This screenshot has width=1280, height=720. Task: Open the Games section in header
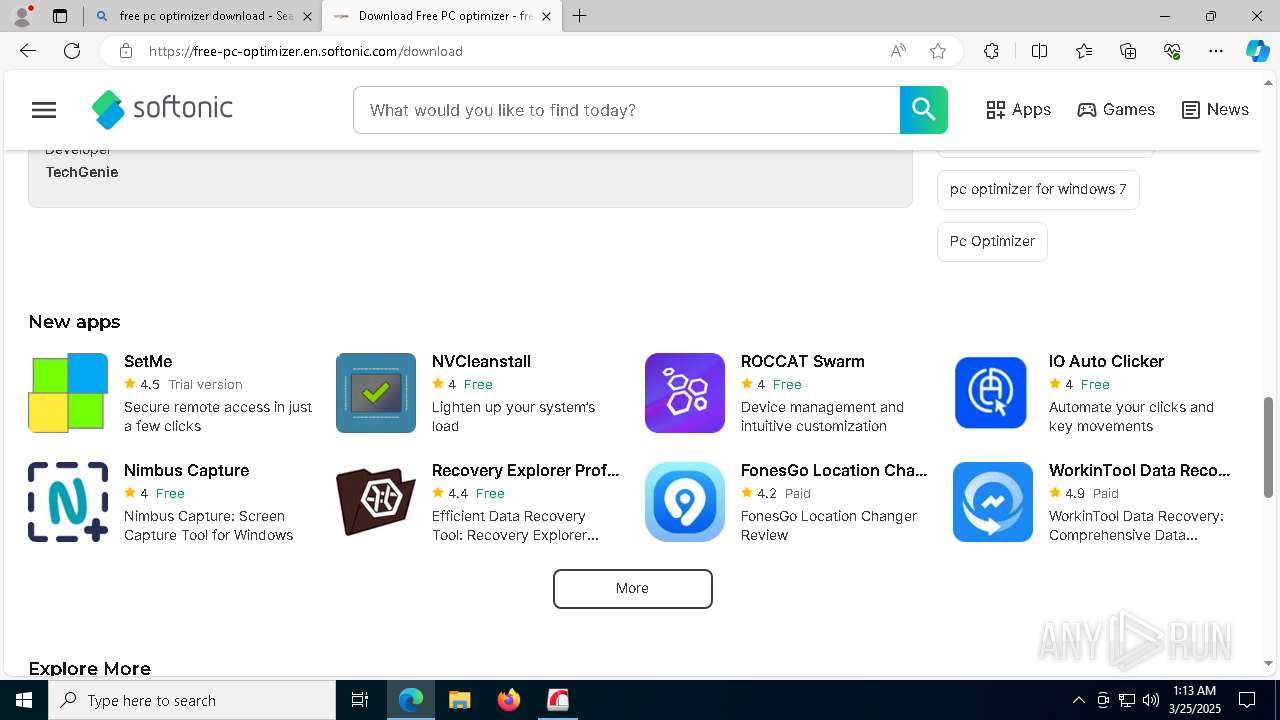[1116, 110]
